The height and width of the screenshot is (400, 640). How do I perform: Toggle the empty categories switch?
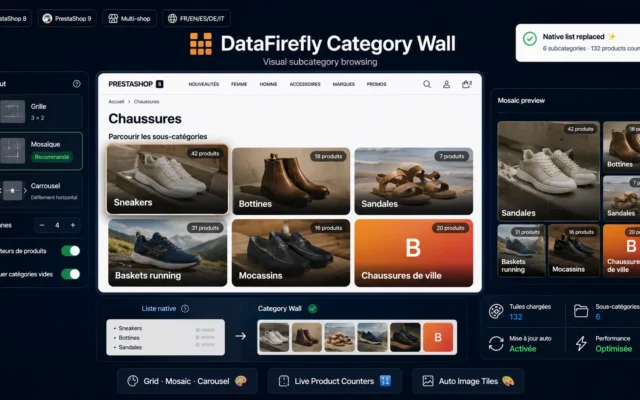pyautogui.click(x=71, y=274)
